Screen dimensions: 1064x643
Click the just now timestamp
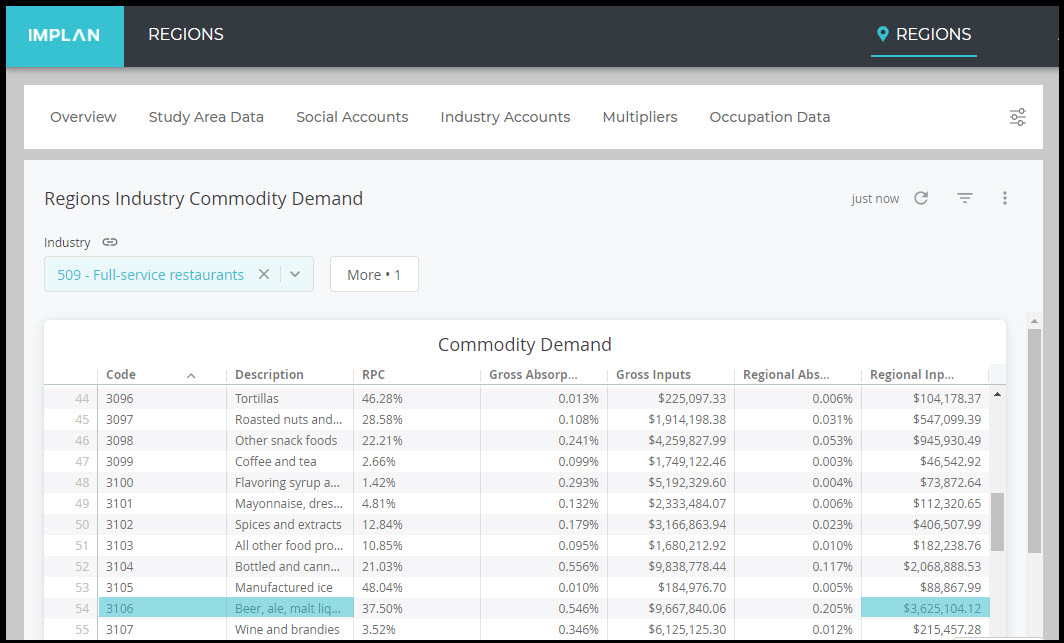(x=875, y=199)
